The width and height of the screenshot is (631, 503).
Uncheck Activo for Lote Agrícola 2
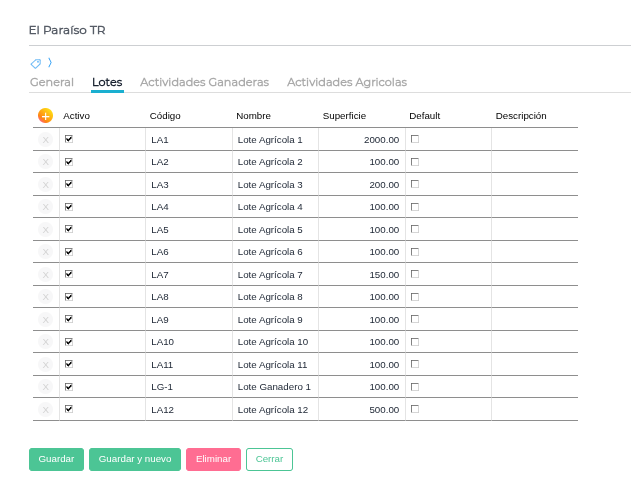coord(69,161)
